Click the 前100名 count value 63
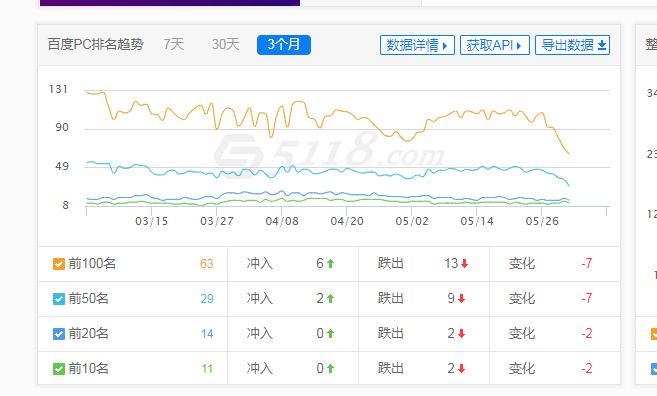657x396 pixels. pos(207,264)
